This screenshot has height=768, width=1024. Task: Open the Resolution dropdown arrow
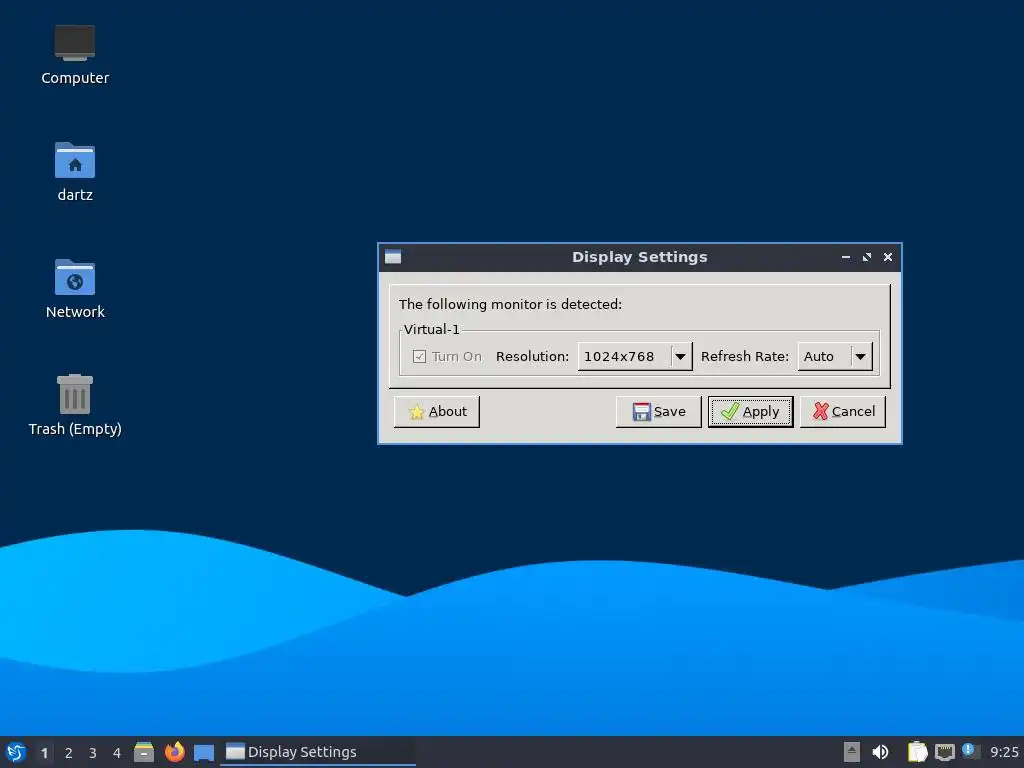coord(680,357)
